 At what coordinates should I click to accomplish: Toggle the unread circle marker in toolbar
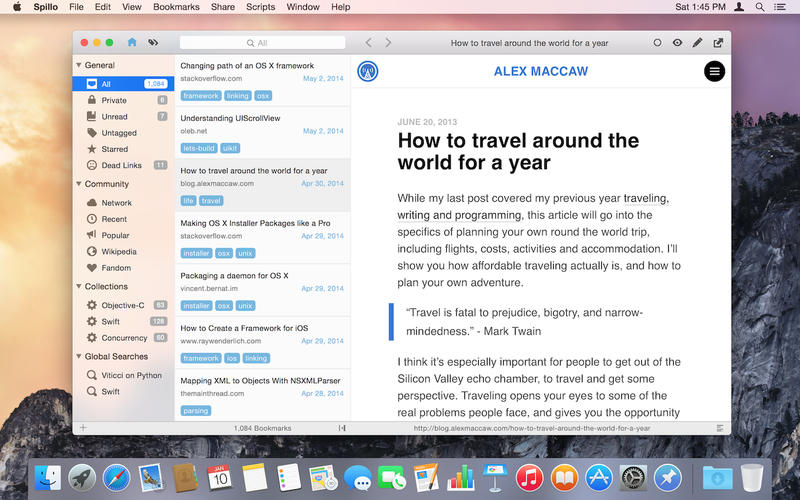click(657, 43)
